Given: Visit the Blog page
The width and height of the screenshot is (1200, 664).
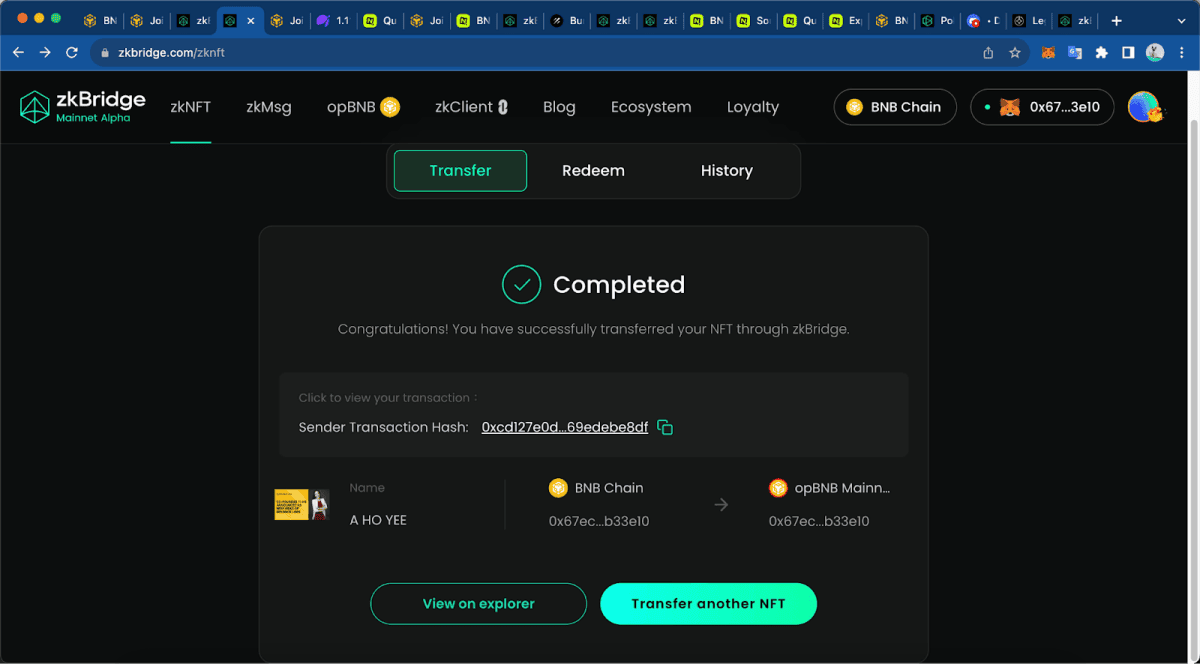Looking at the screenshot, I should (x=559, y=107).
